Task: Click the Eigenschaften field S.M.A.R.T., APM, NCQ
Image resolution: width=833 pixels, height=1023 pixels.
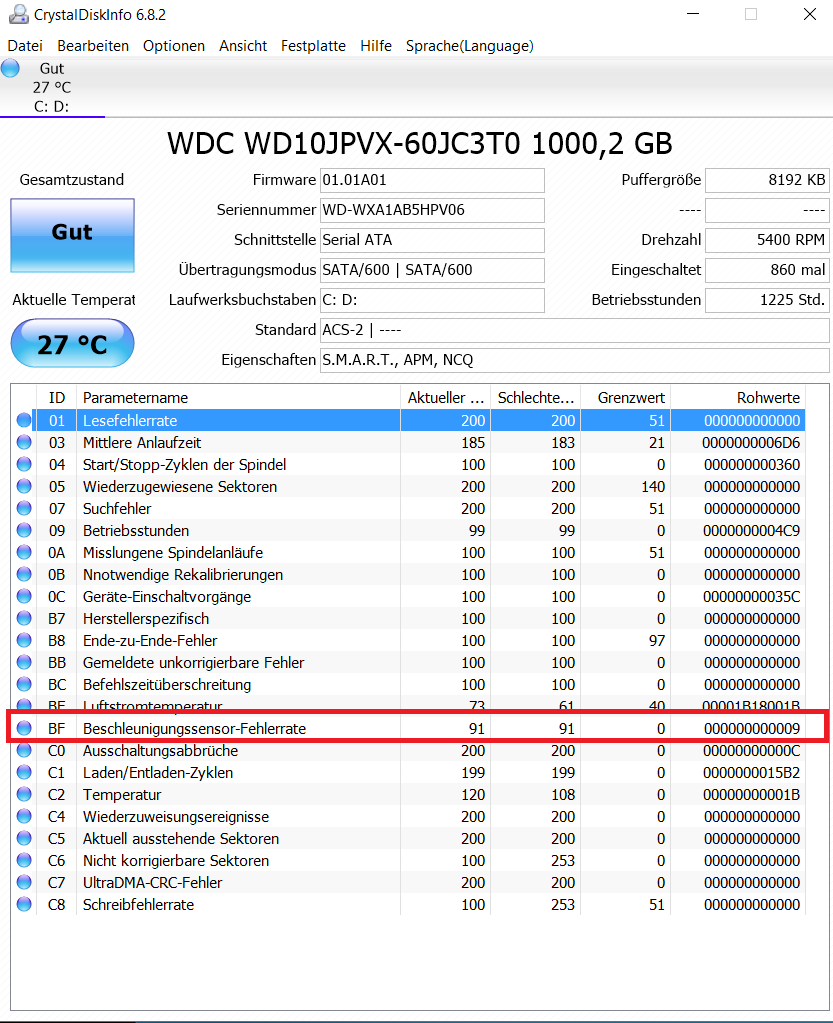Action: [x=575, y=360]
